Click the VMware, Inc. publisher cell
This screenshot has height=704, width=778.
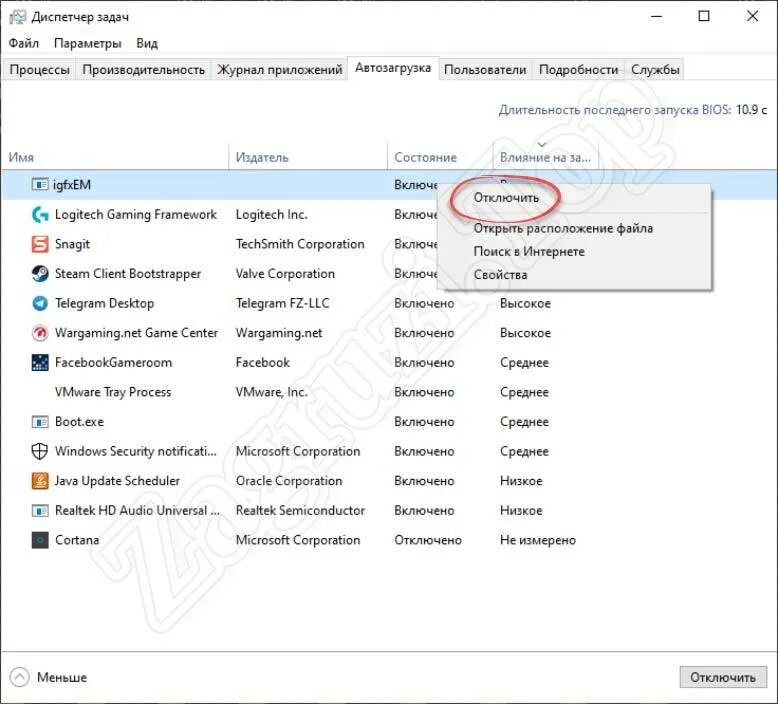[272, 392]
